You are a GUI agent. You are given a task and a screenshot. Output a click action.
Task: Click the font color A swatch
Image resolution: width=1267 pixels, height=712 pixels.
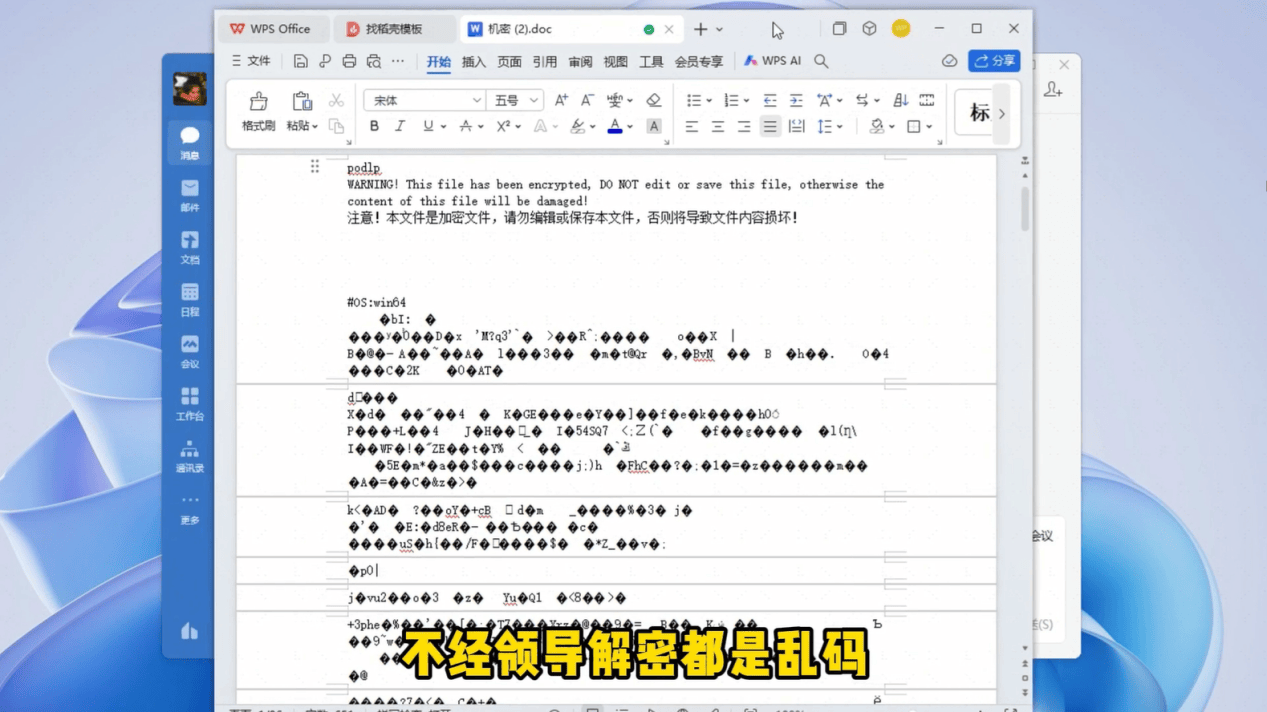click(x=615, y=126)
